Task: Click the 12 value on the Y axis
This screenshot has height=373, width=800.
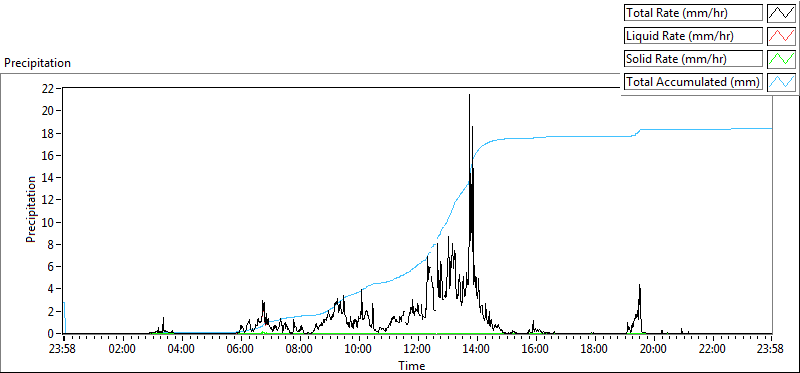Action: (48, 200)
